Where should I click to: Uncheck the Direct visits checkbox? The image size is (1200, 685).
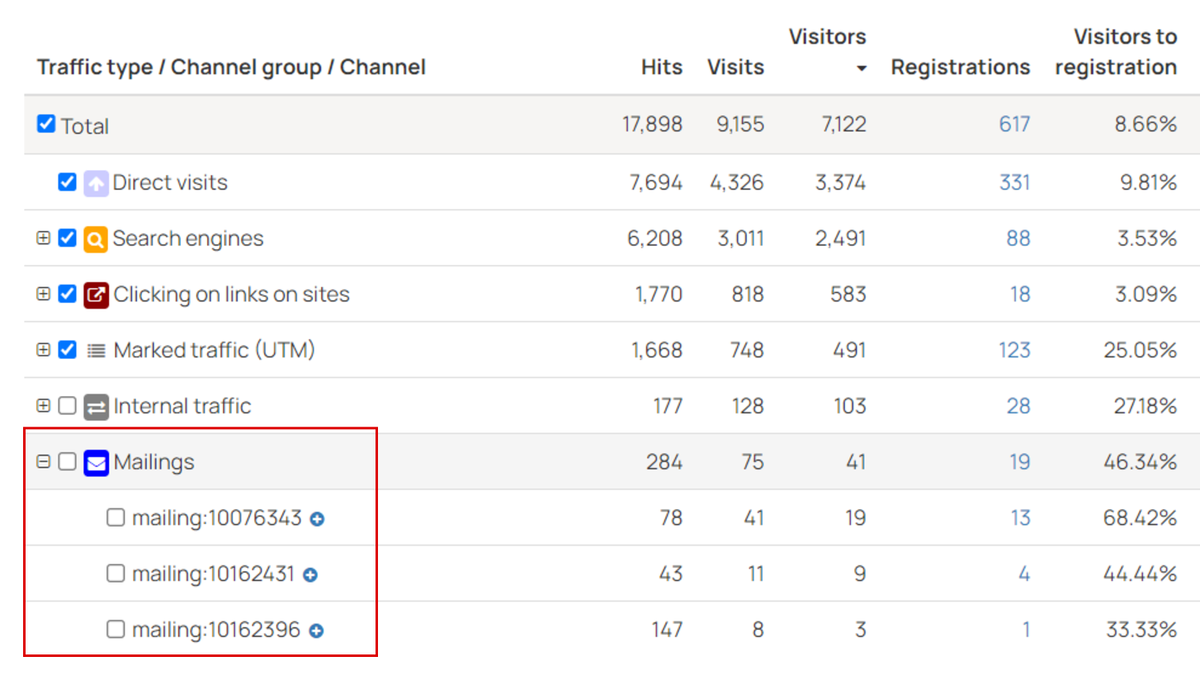[x=67, y=182]
